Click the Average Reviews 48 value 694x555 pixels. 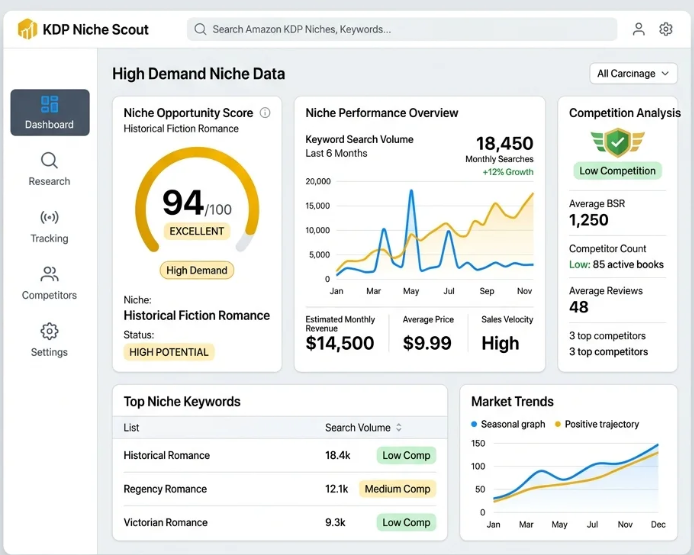(x=579, y=307)
